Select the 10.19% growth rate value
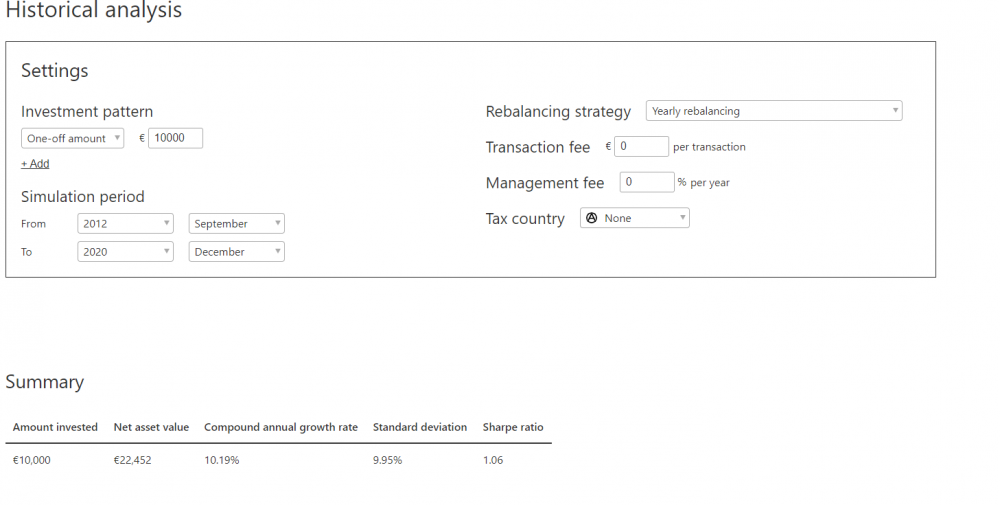 pos(221,460)
